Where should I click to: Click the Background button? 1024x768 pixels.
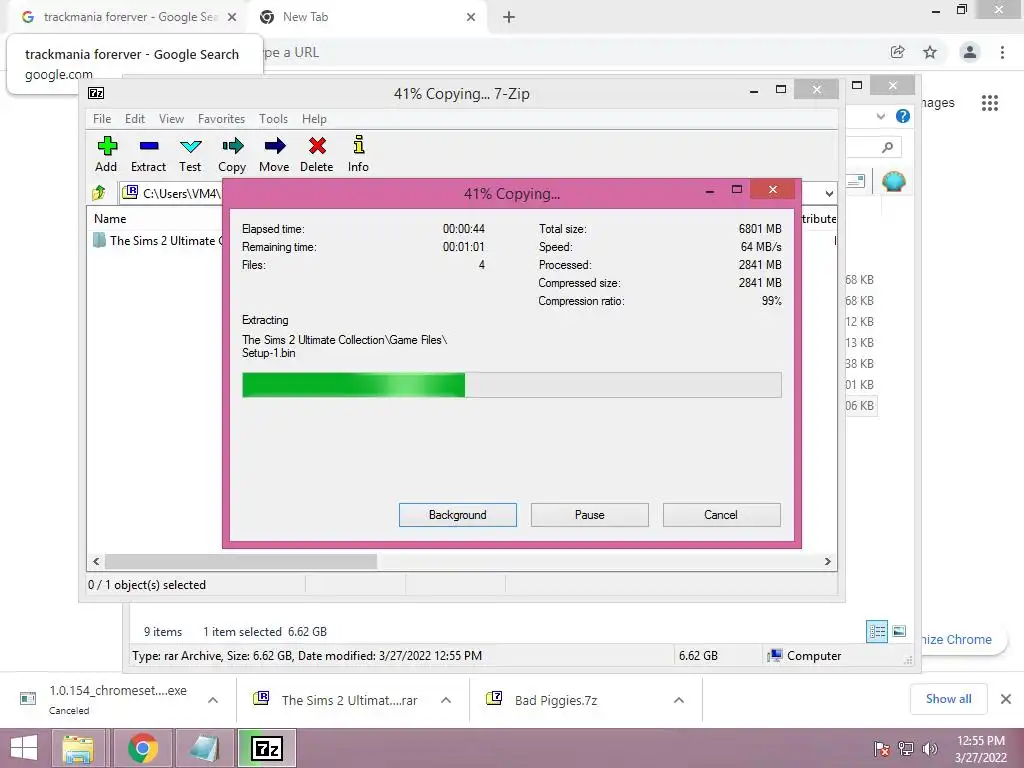(458, 515)
